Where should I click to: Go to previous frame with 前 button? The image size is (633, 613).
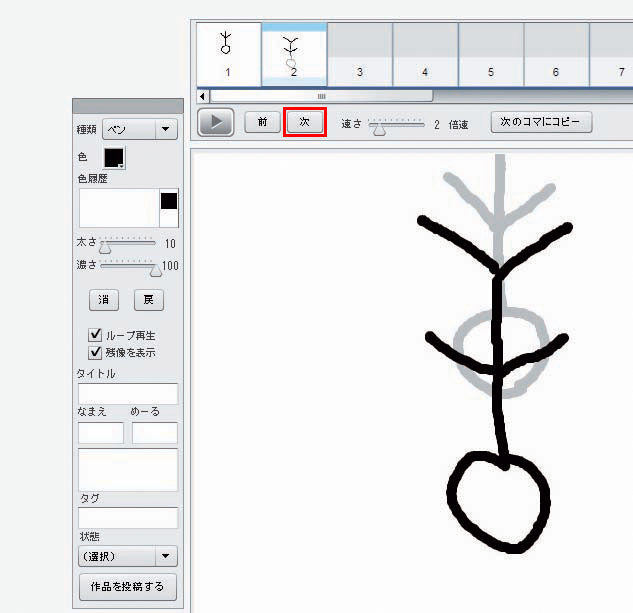tap(262, 122)
